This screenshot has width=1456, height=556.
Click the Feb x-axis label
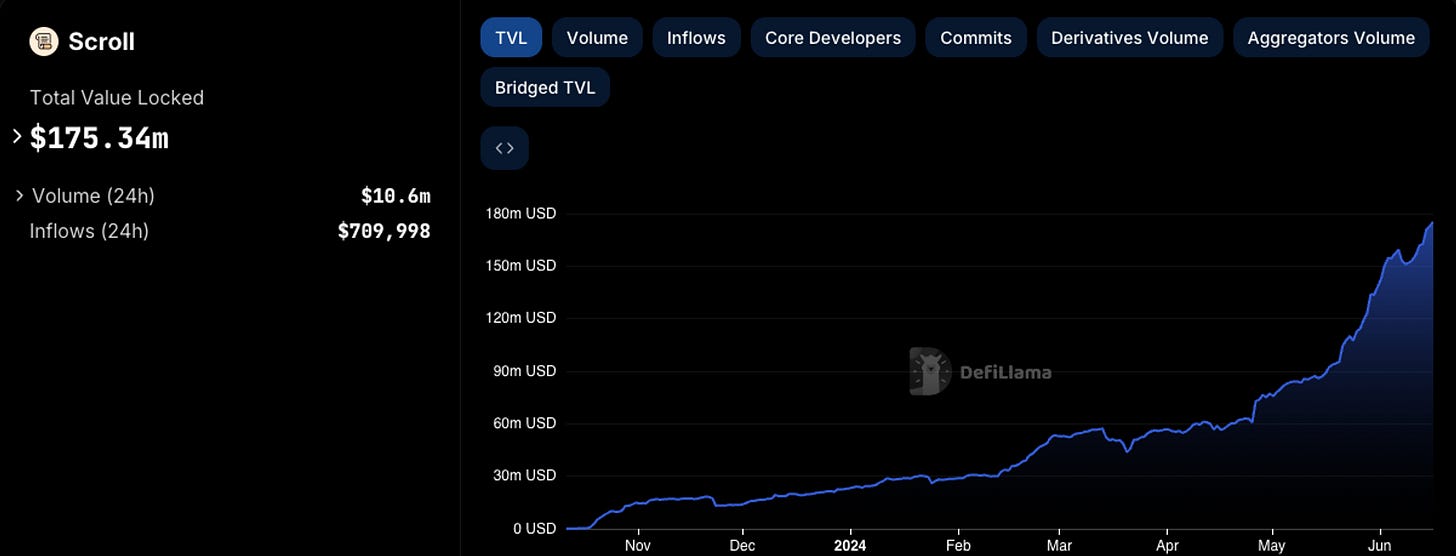pos(958,546)
